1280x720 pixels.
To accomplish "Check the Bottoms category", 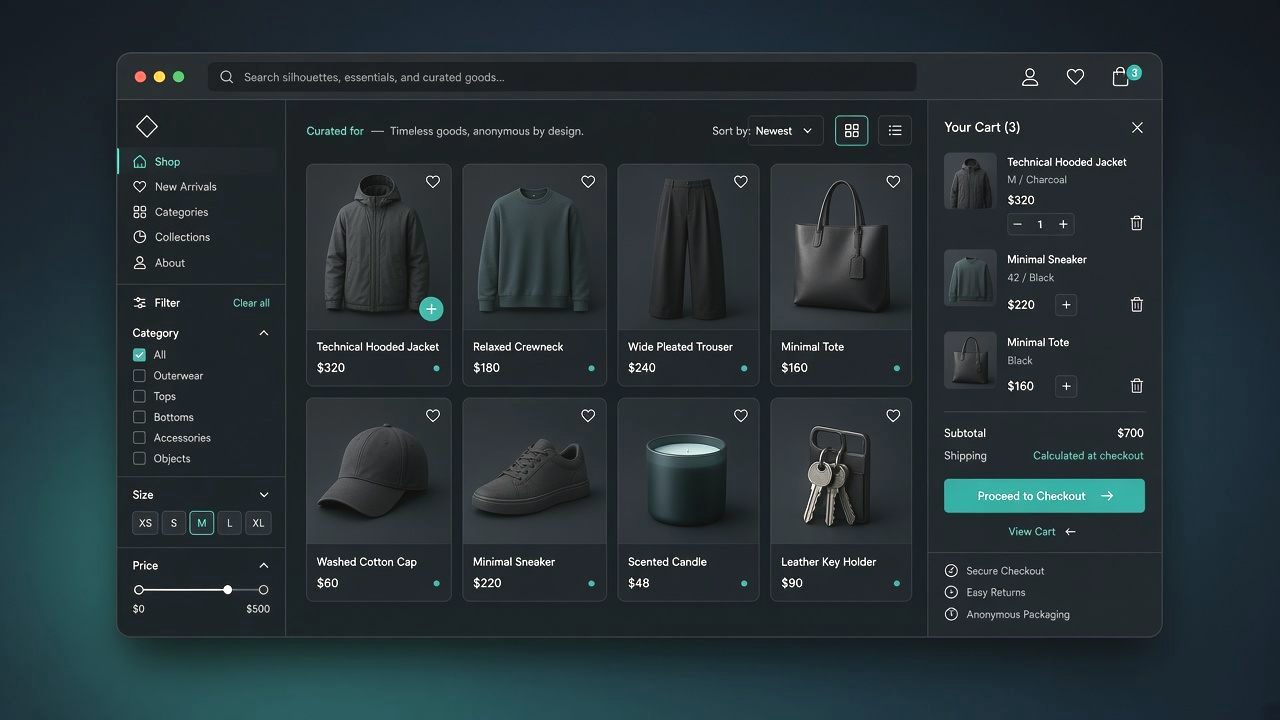I will click(139, 417).
